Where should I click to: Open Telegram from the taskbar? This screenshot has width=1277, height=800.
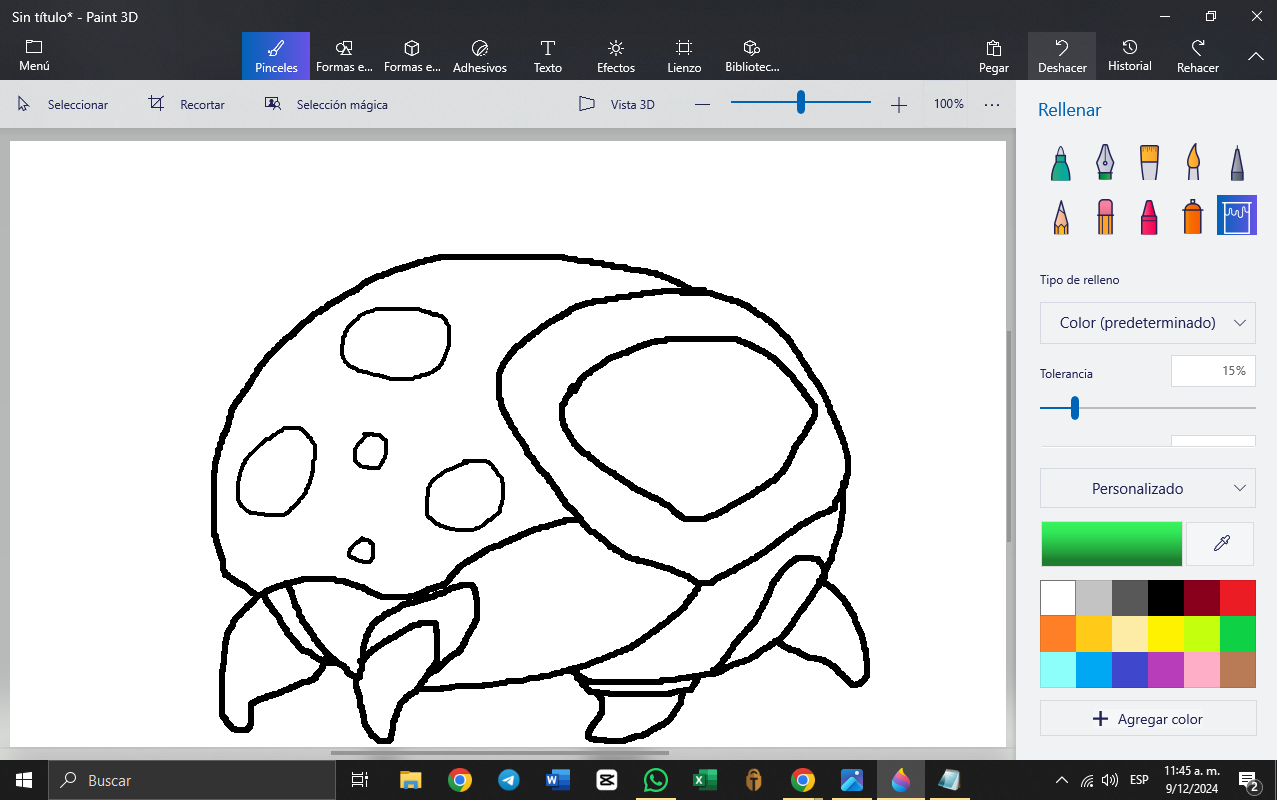pyautogui.click(x=508, y=780)
